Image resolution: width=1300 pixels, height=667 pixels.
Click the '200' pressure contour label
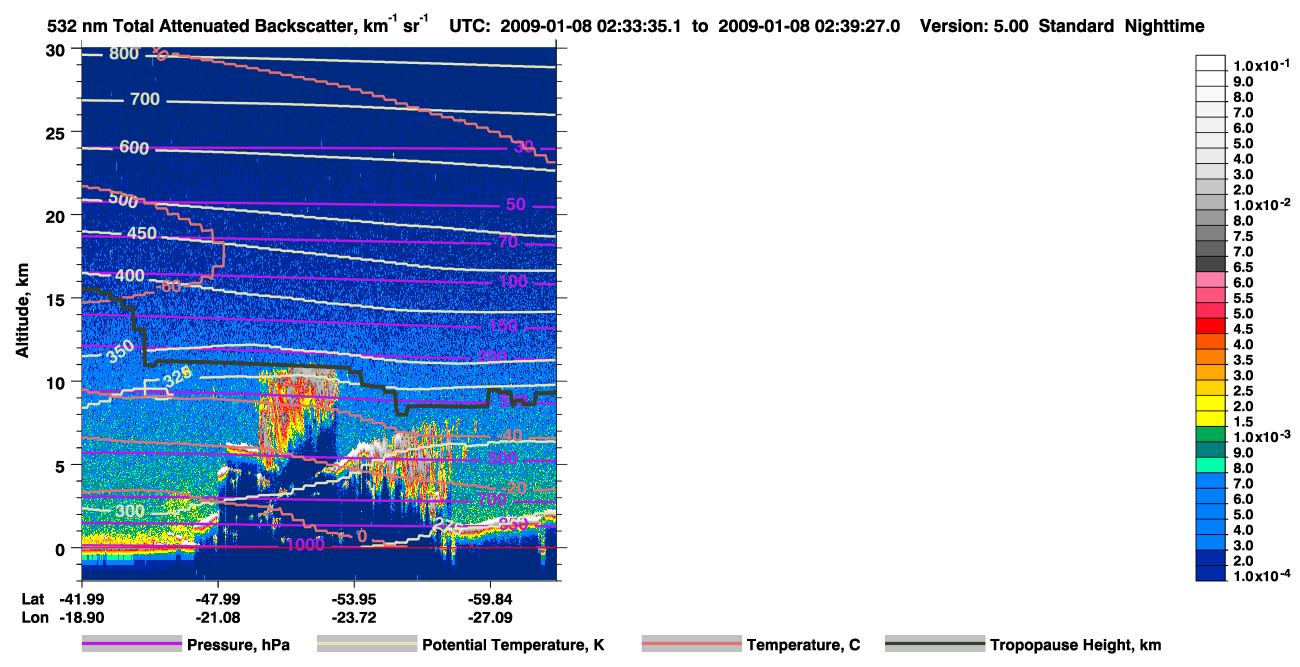coord(494,356)
